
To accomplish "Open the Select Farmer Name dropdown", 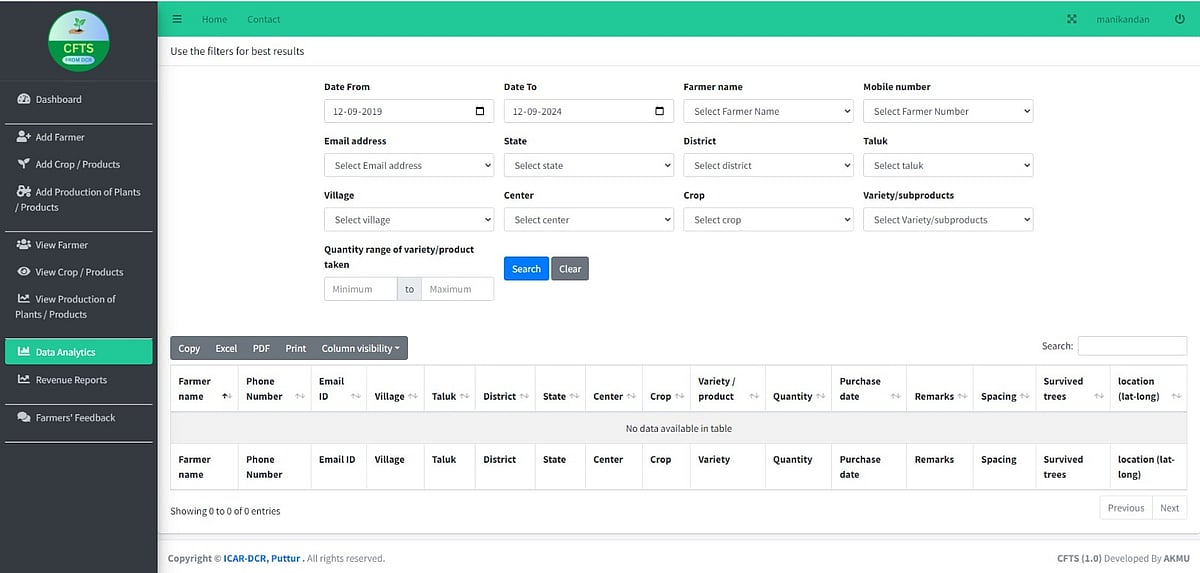I will pyautogui.click(x=767, y=111).
